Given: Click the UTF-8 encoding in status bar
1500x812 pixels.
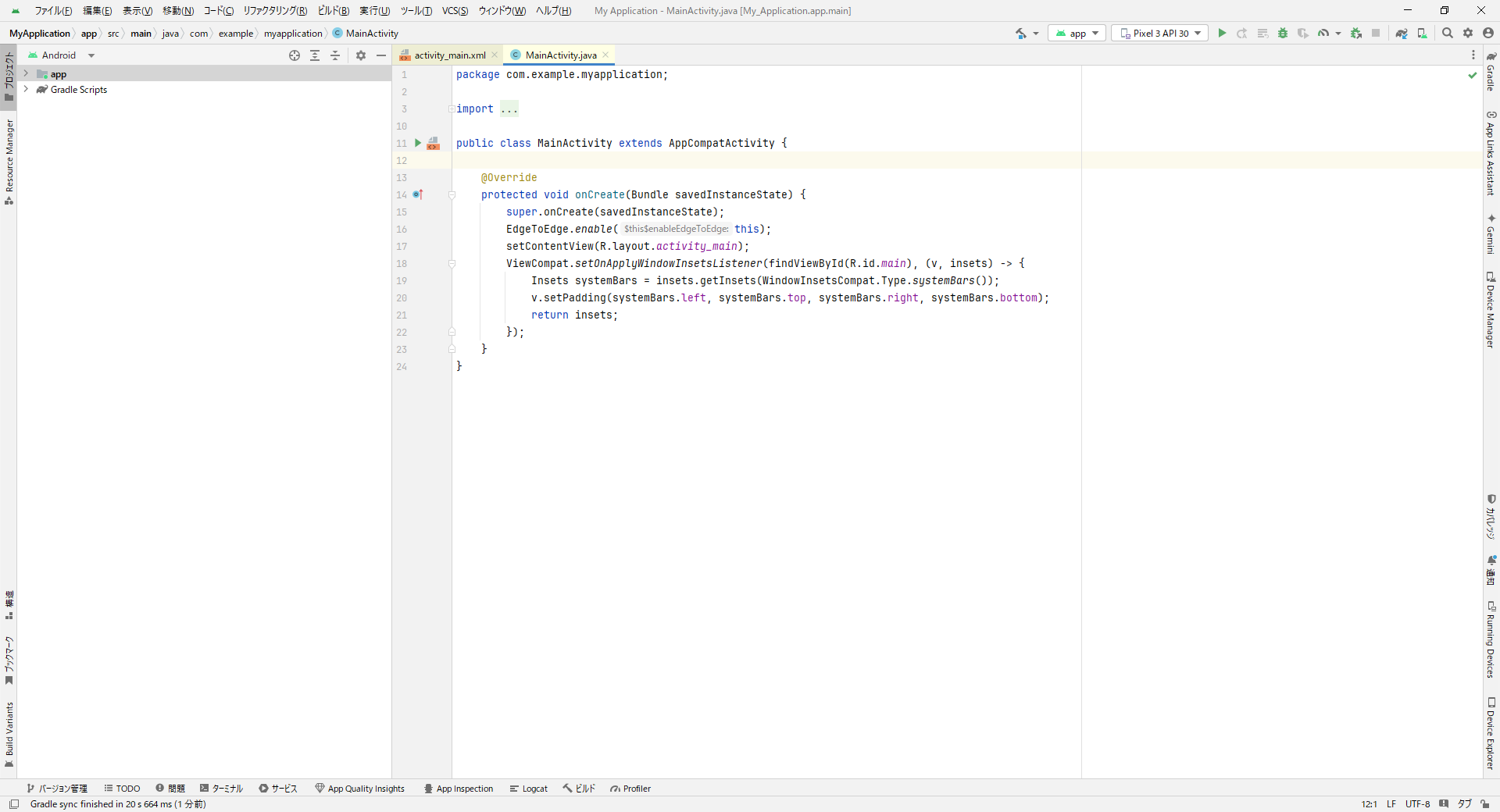Looking at the screenshot, I should click(x=1417, y=804).
